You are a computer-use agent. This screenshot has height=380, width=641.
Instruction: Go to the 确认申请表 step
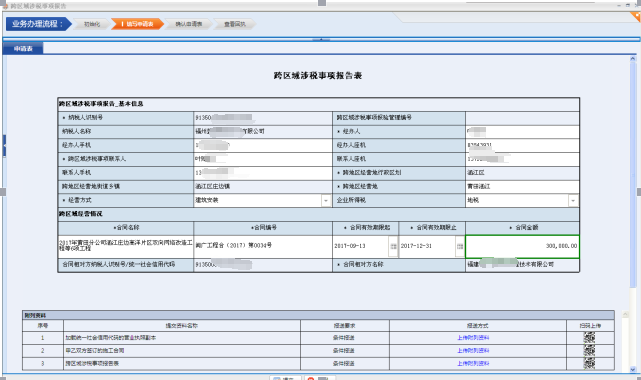(x=189, y=24)
